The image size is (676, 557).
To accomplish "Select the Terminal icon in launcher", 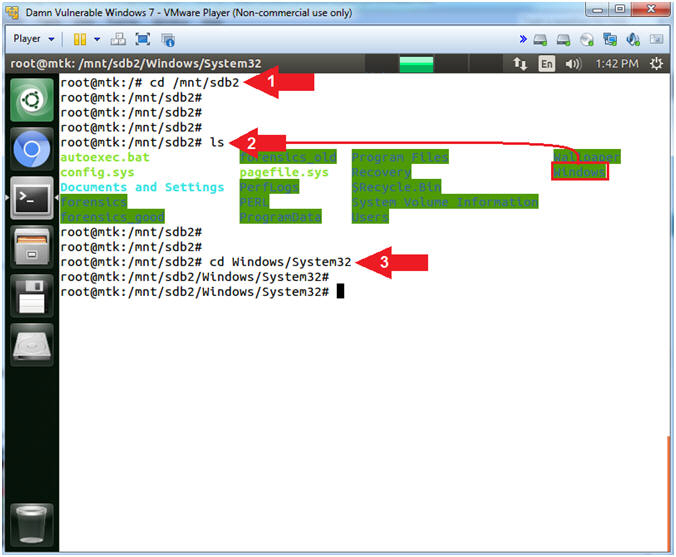I will [x=32, y=198].
